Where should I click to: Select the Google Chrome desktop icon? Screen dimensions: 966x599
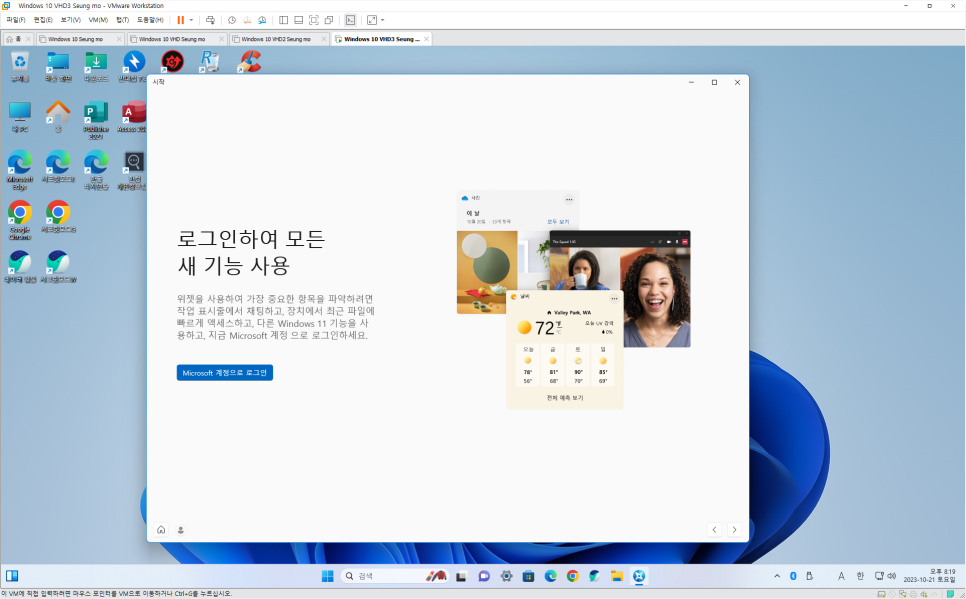pyautogui.click(x=20, y=220)
